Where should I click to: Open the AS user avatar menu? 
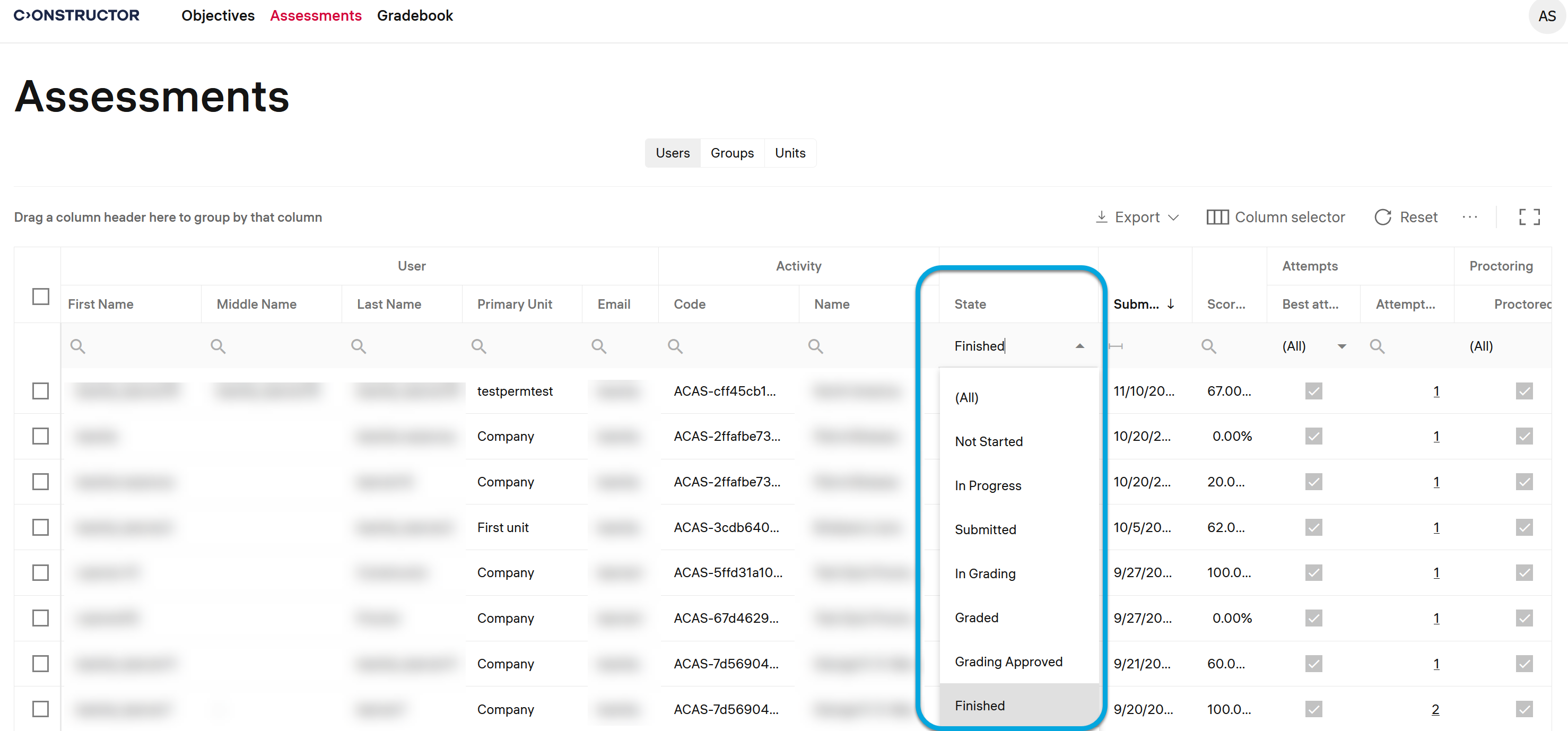[1546, 16]
